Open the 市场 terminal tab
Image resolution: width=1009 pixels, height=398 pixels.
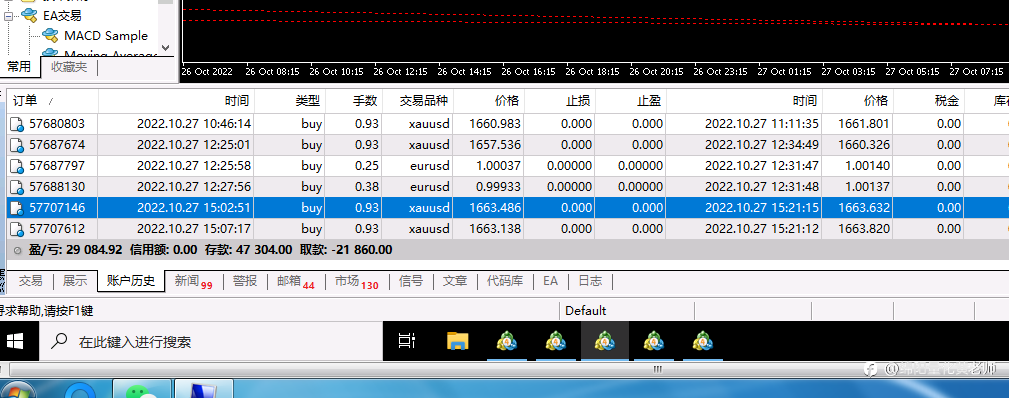pyautogui.click(x=356, y=281)
